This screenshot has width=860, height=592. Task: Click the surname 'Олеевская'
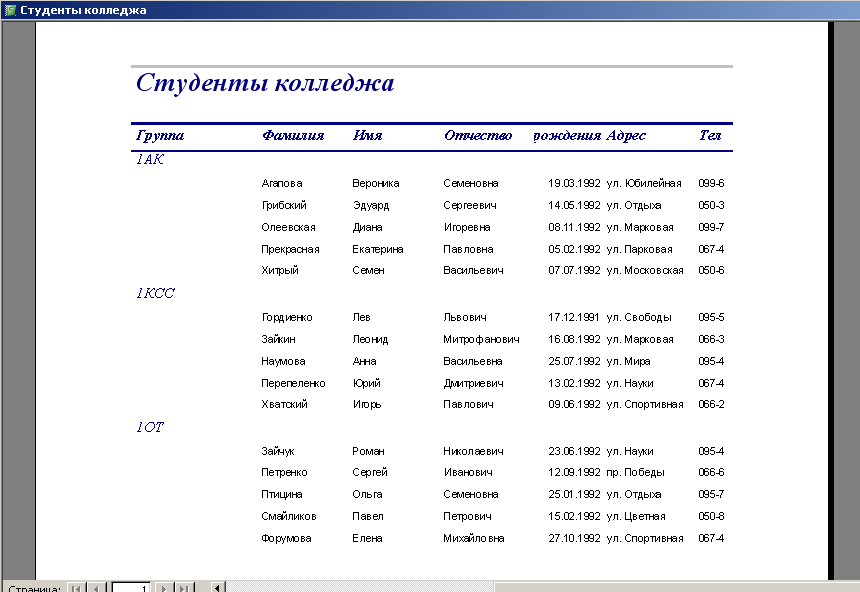click(288, 227)
